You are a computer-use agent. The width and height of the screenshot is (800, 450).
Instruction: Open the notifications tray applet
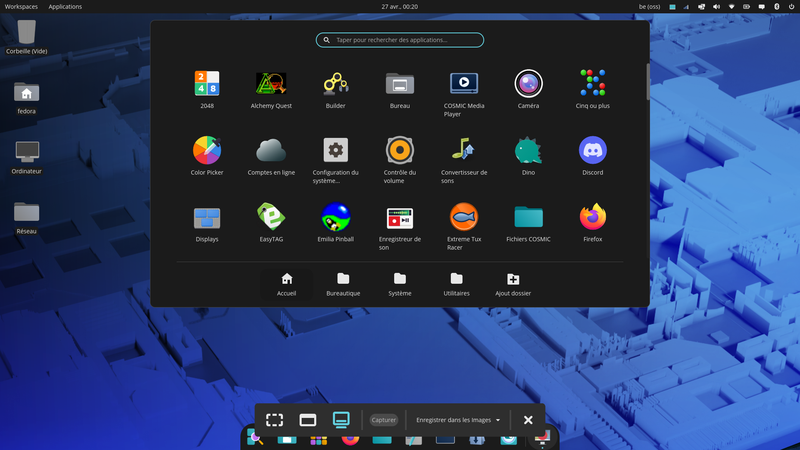(761, 7)
